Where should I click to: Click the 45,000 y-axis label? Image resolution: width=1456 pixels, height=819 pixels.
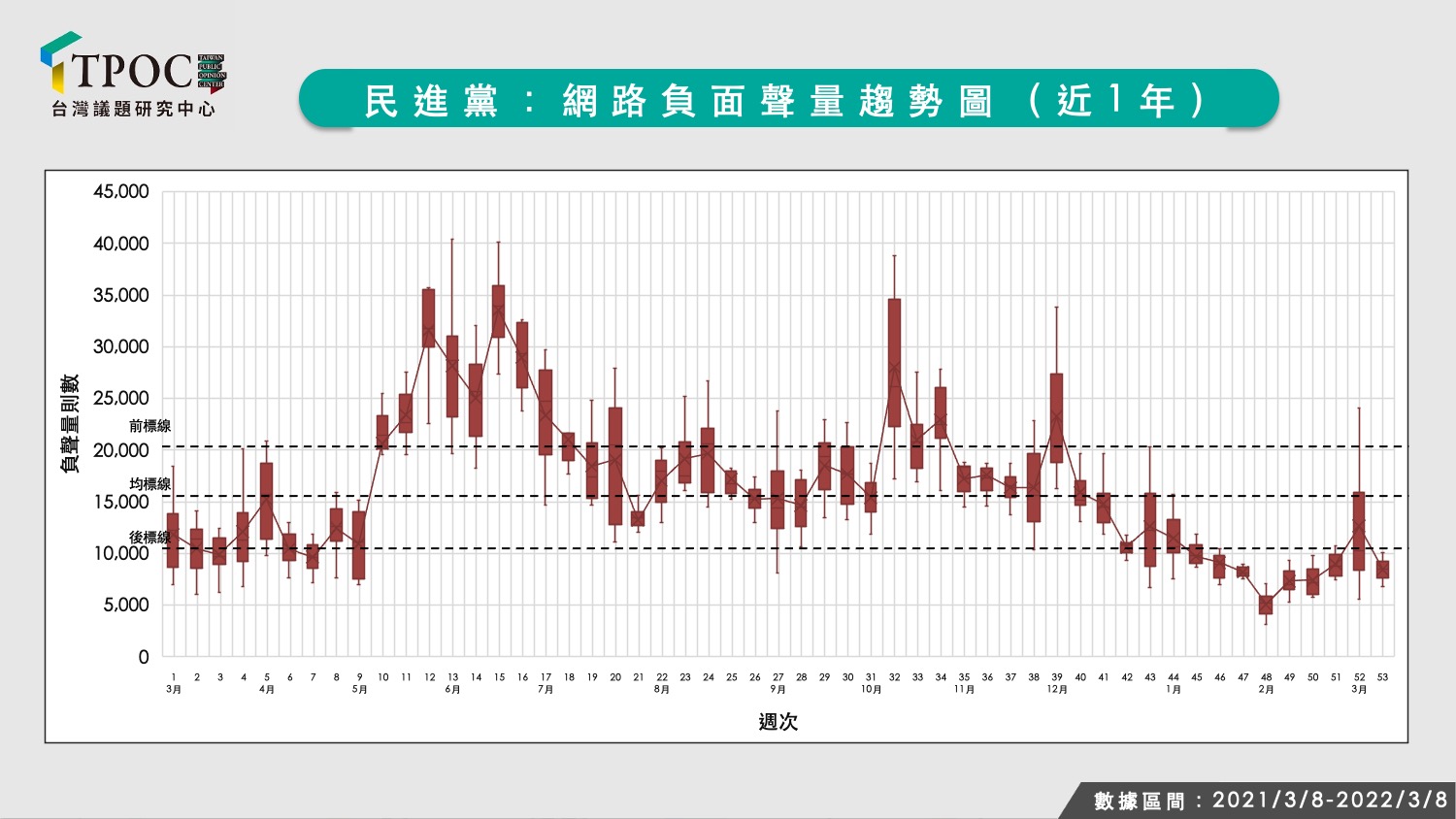pyautogui.click(x=121, y=192)
